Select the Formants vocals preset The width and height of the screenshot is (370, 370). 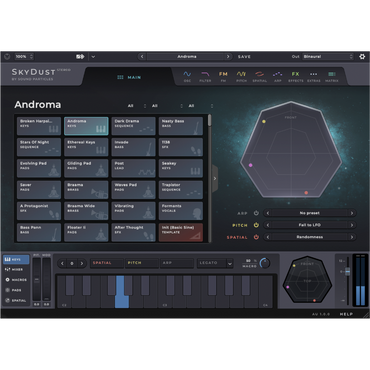[x=181, y=211]
